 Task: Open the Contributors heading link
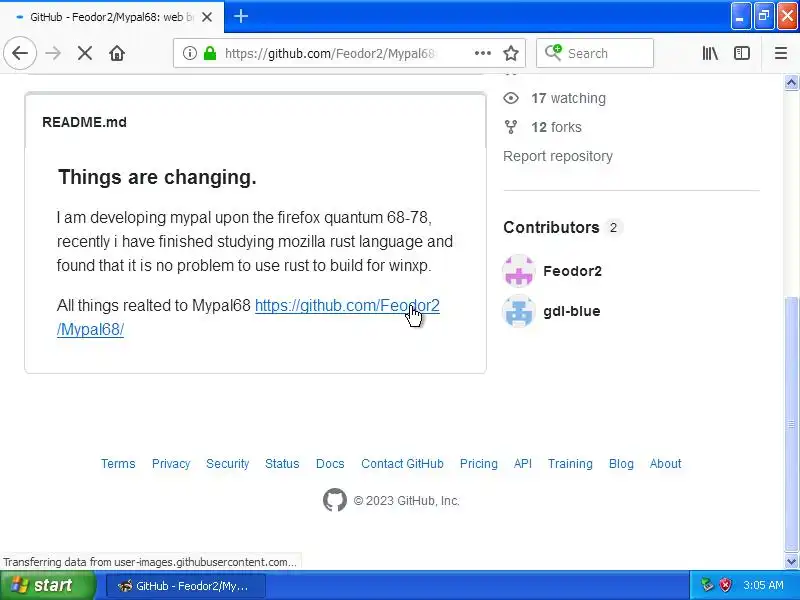pos(551,227)
